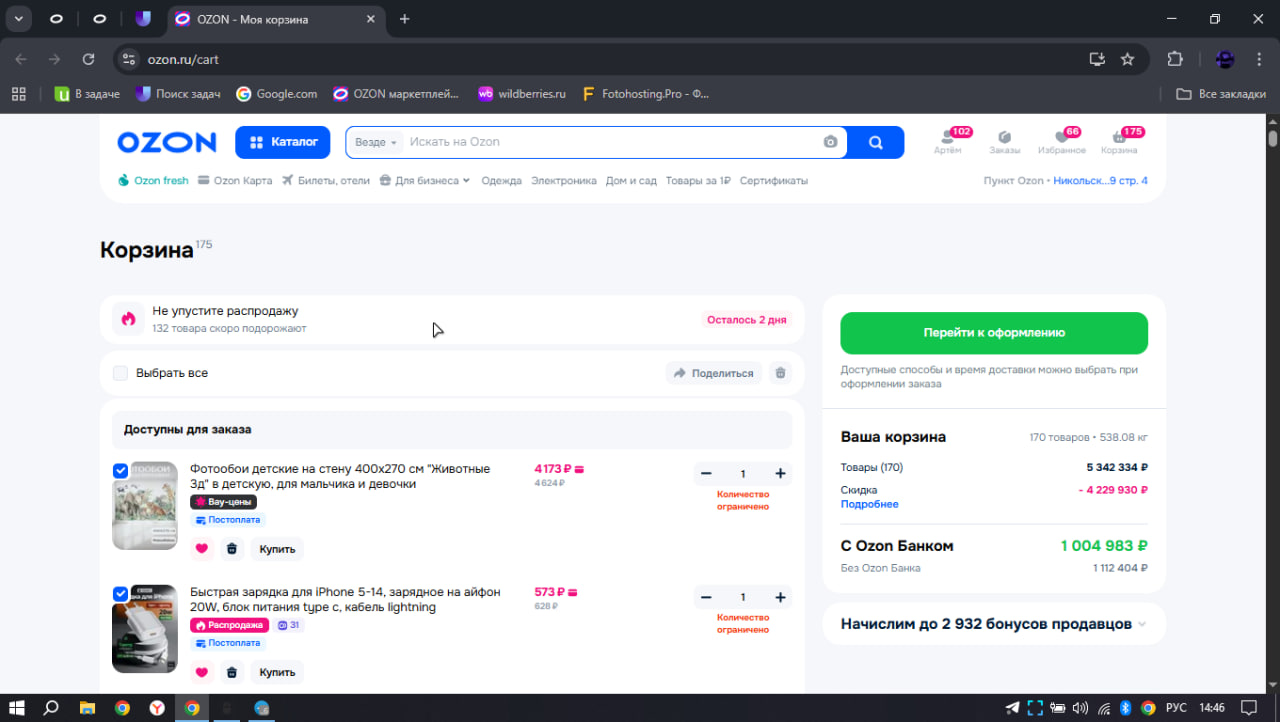Change the Никольск pickup point address
This screenshot has width=1280, height=722.
click(x=1100, y=181)
